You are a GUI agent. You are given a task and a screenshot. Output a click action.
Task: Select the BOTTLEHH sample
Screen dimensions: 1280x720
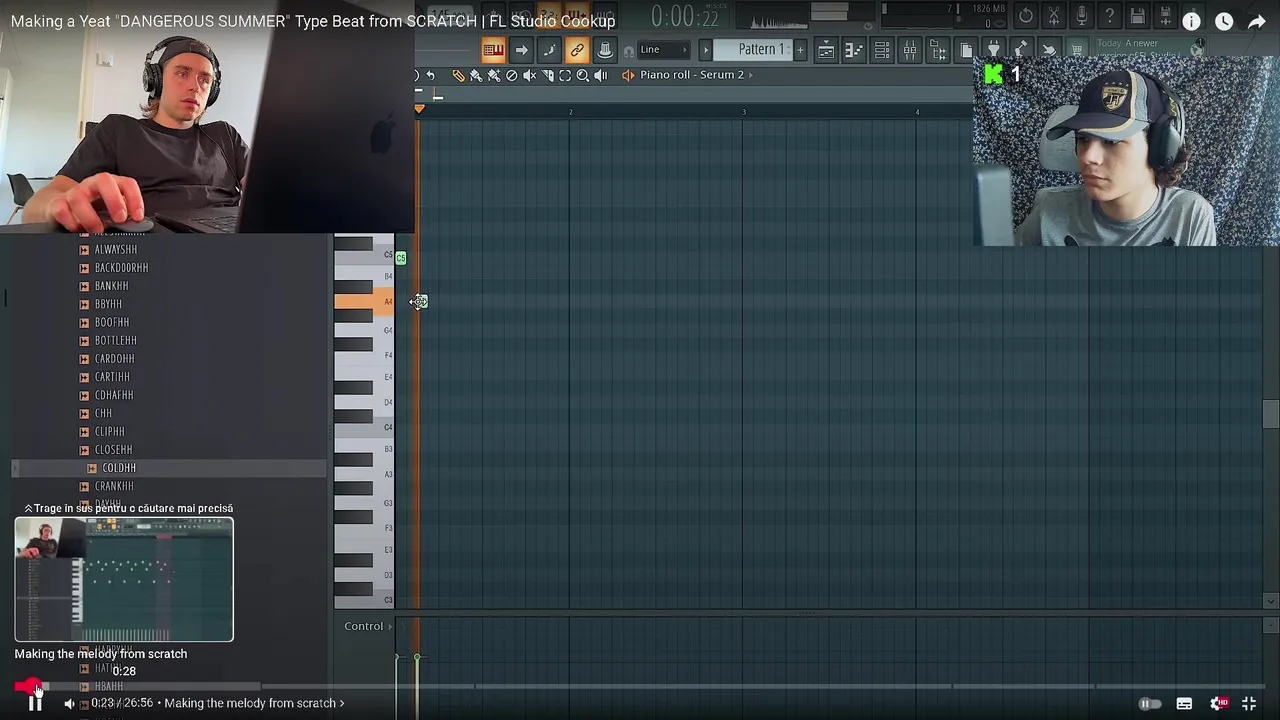tap(115, 341)
